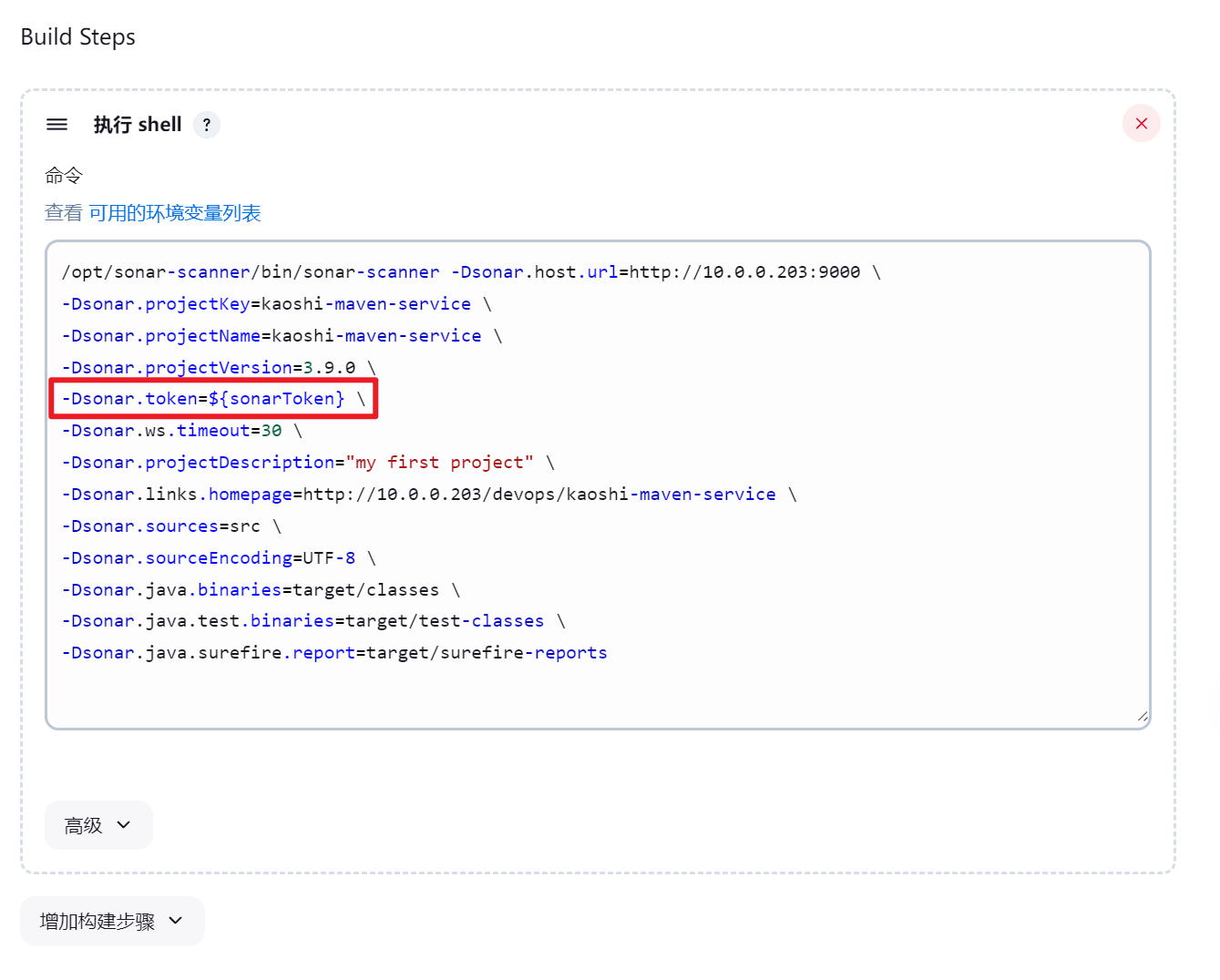Open the help question mark for 执行 shell
The width and height of the screenshot is (1220, 980).
[207, 125]
